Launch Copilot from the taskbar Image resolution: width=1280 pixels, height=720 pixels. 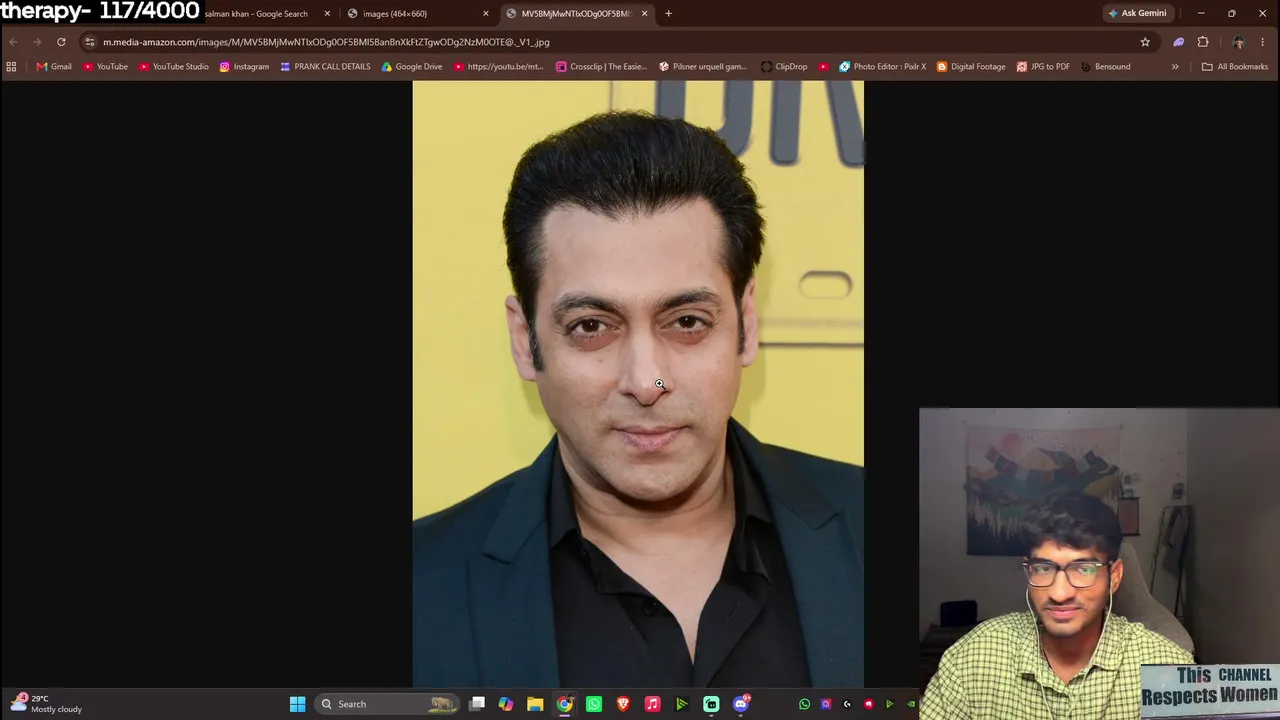pos(506,704)
